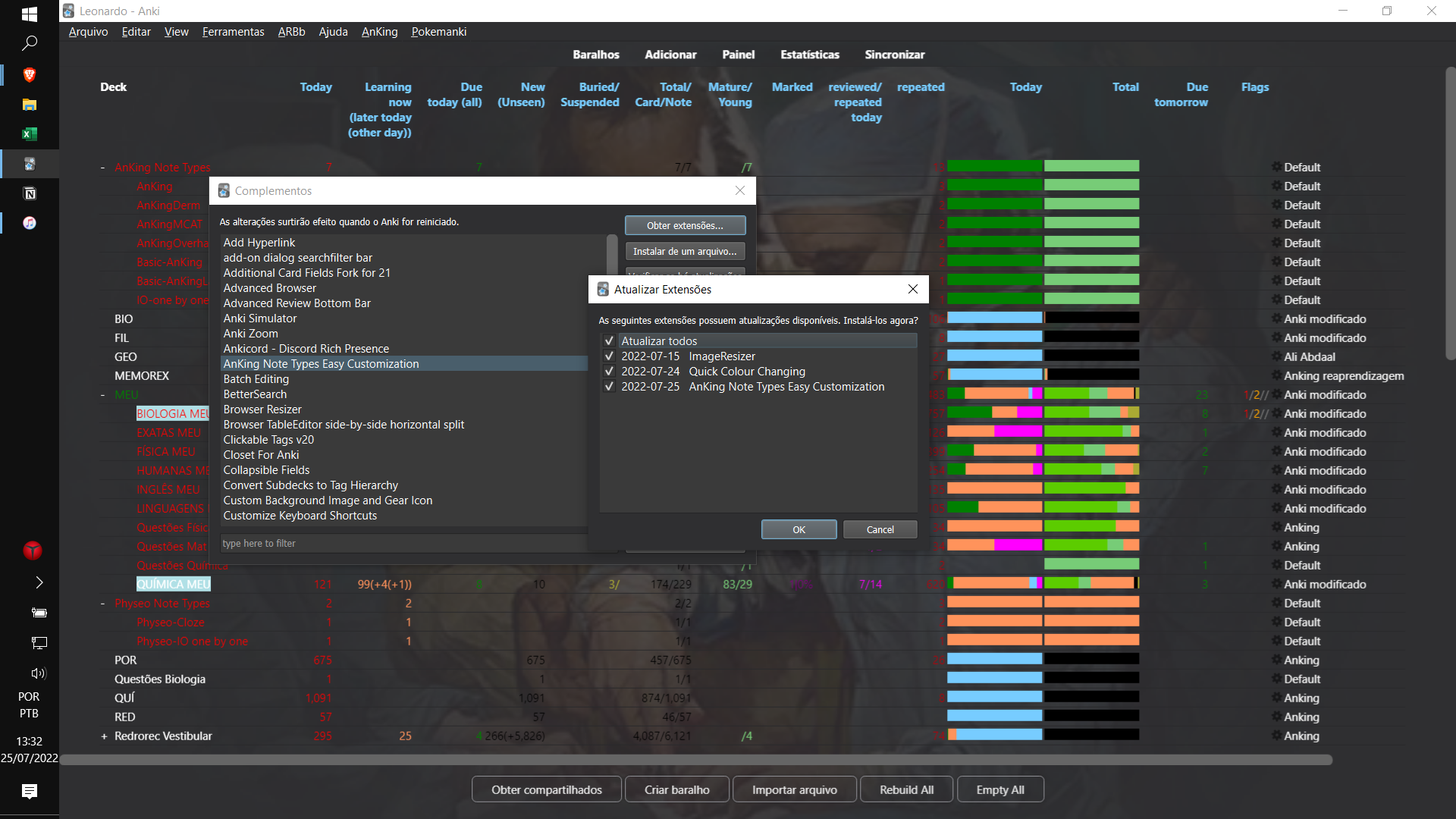
Task: Open the Ferramentas menu
Action: point(233,32)
